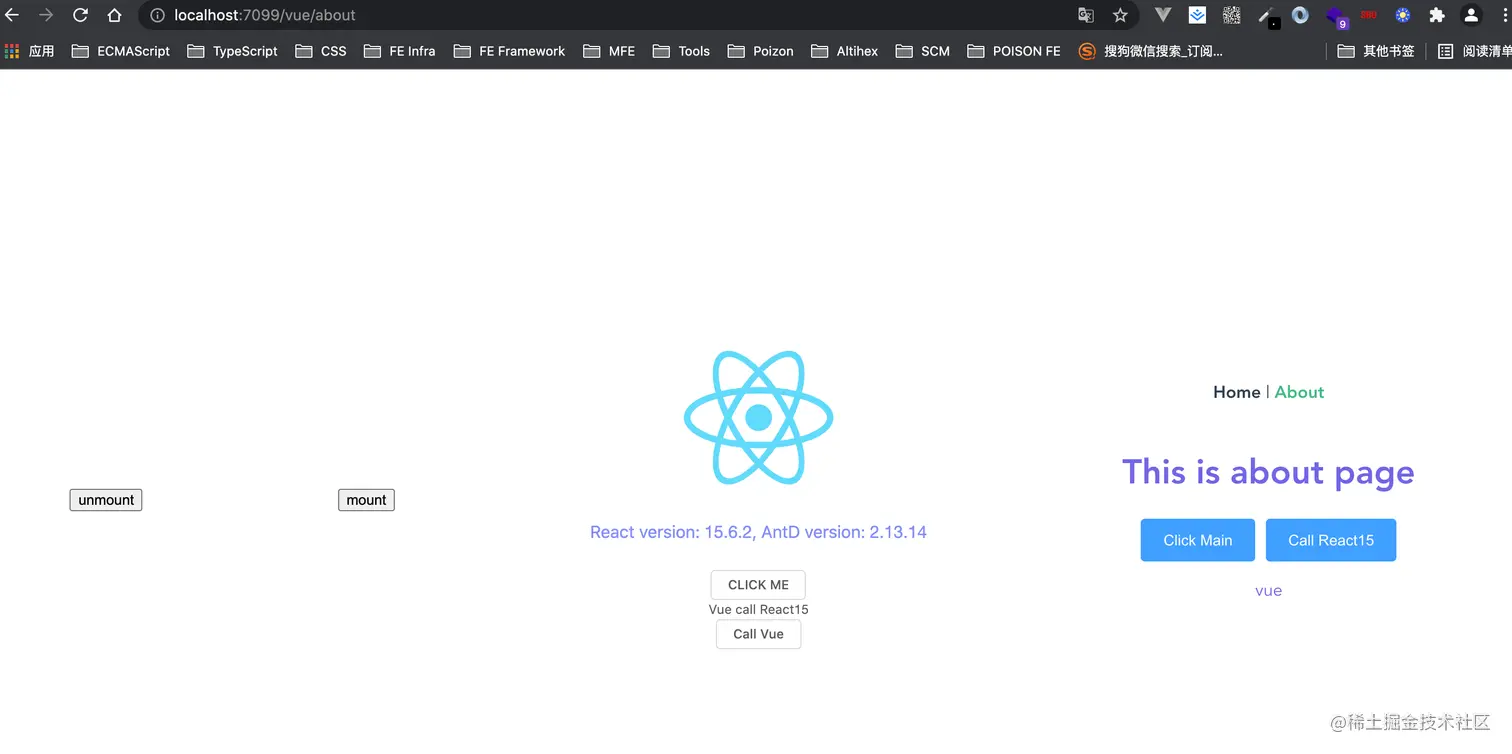Open the 其他书签 folder
The image size is (1512, 754).
pos(1376,51)
